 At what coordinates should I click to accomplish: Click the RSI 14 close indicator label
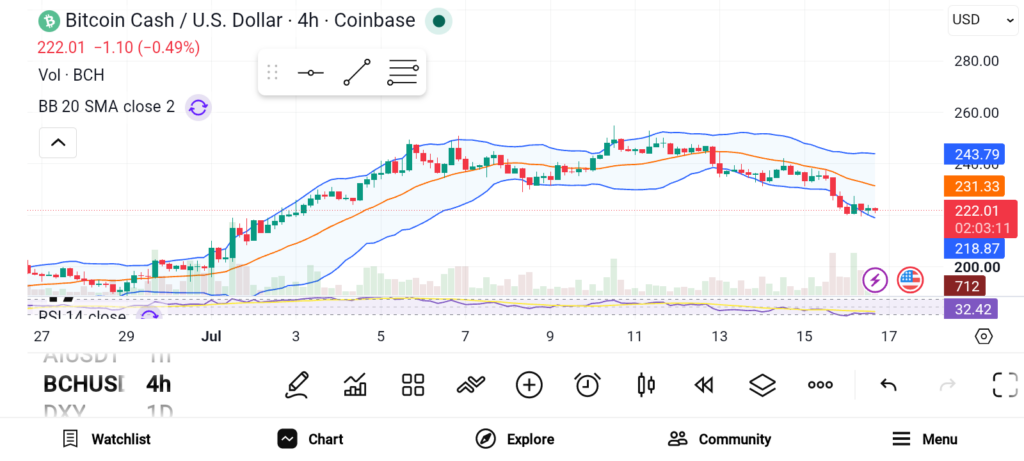pyautogui.click(x=82, y=317)
